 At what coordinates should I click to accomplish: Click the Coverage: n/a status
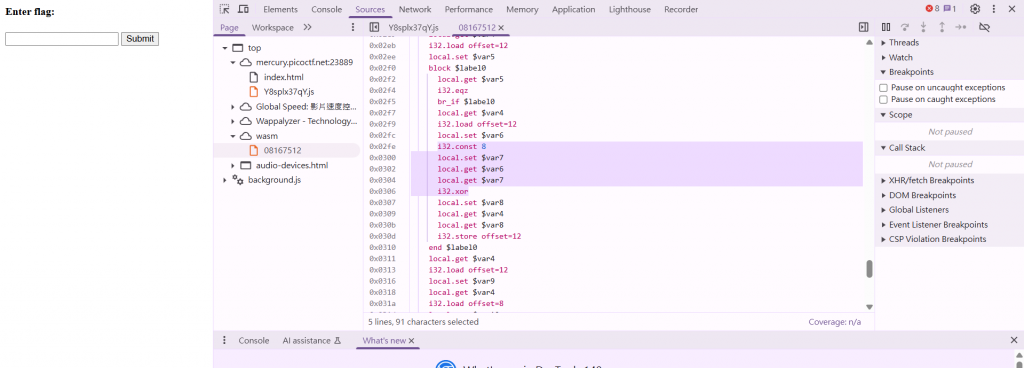pyautogui.click(x=834, y=322)
